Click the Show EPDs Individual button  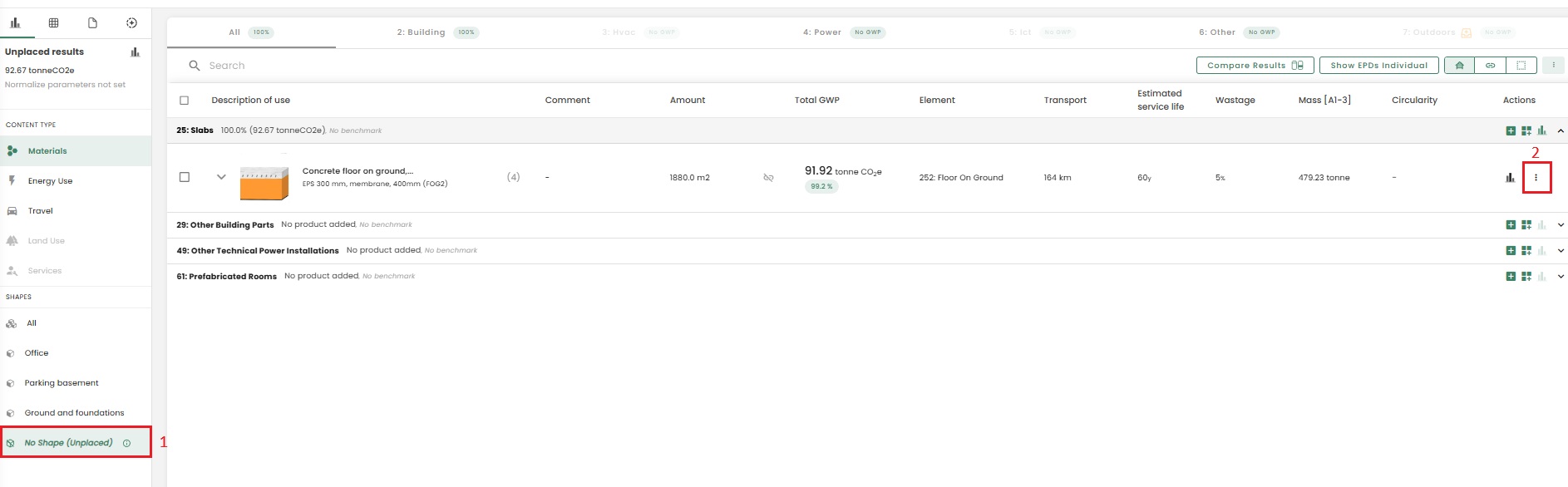(1378, 66)
